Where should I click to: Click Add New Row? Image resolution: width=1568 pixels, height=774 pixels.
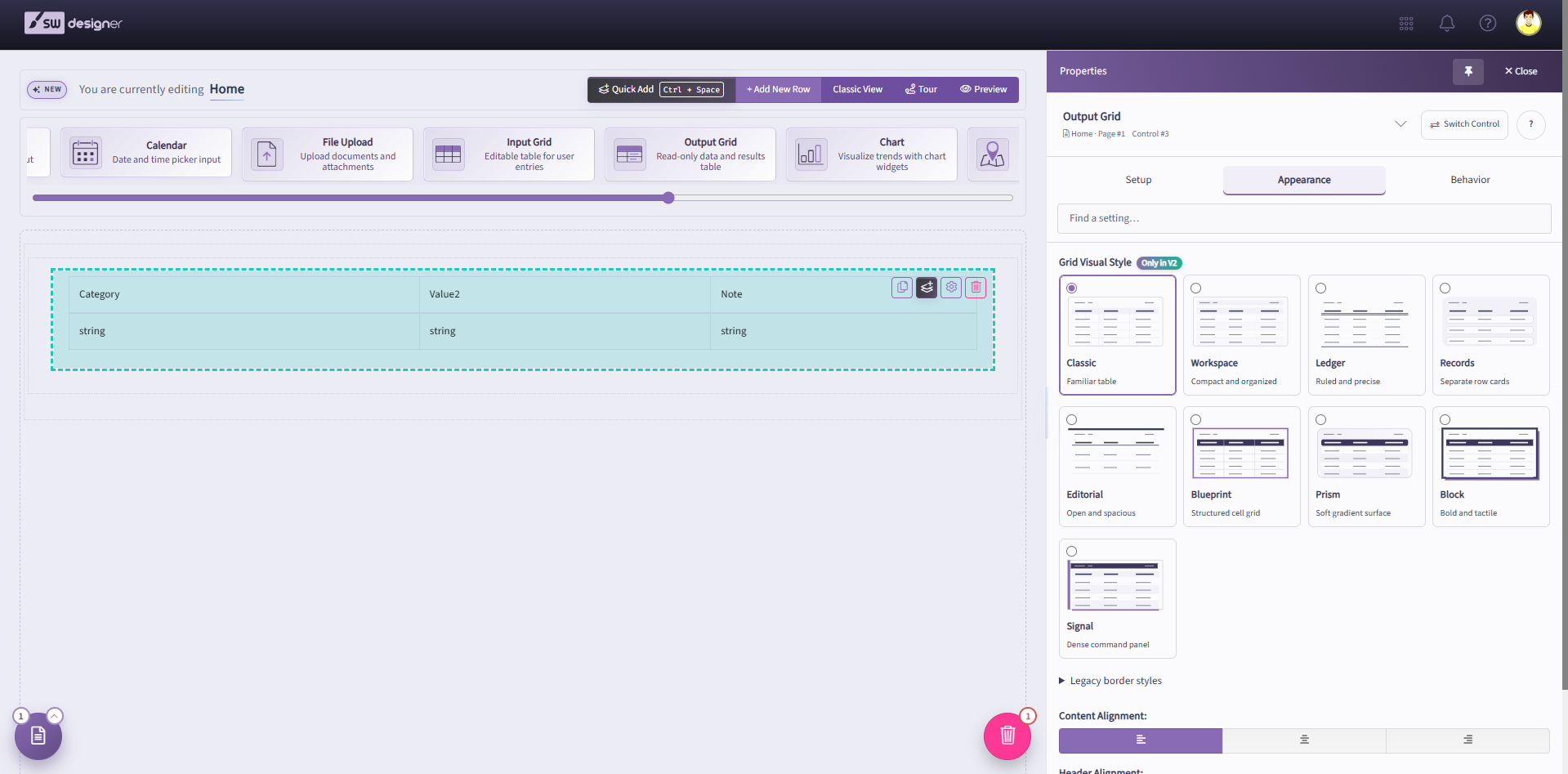pos(778,90)
